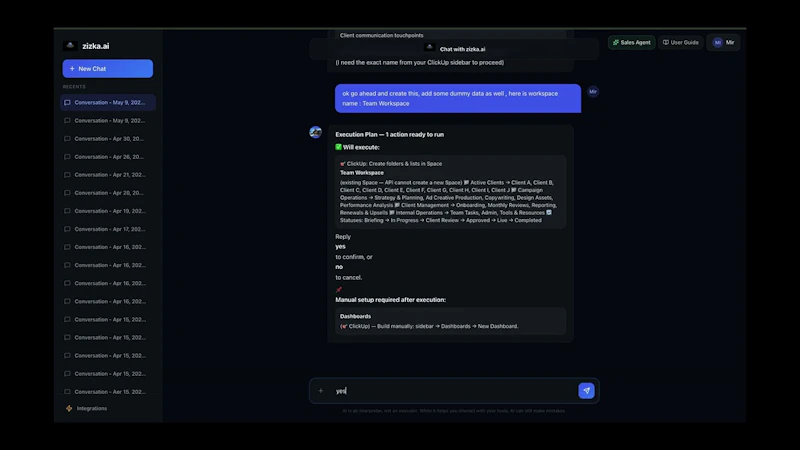Viewport: 800px width, 450px height.
Task: Click the send message arrow button
Action: (586, 391)
